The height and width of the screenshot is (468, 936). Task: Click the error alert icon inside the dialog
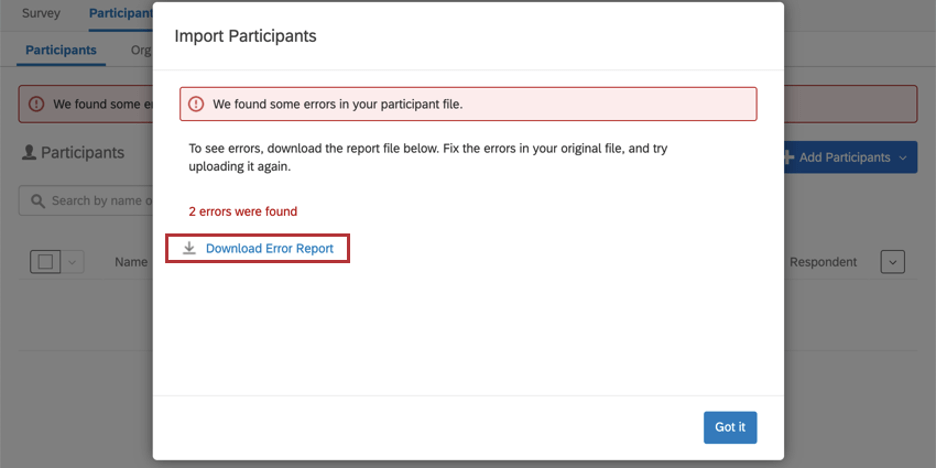196,104
